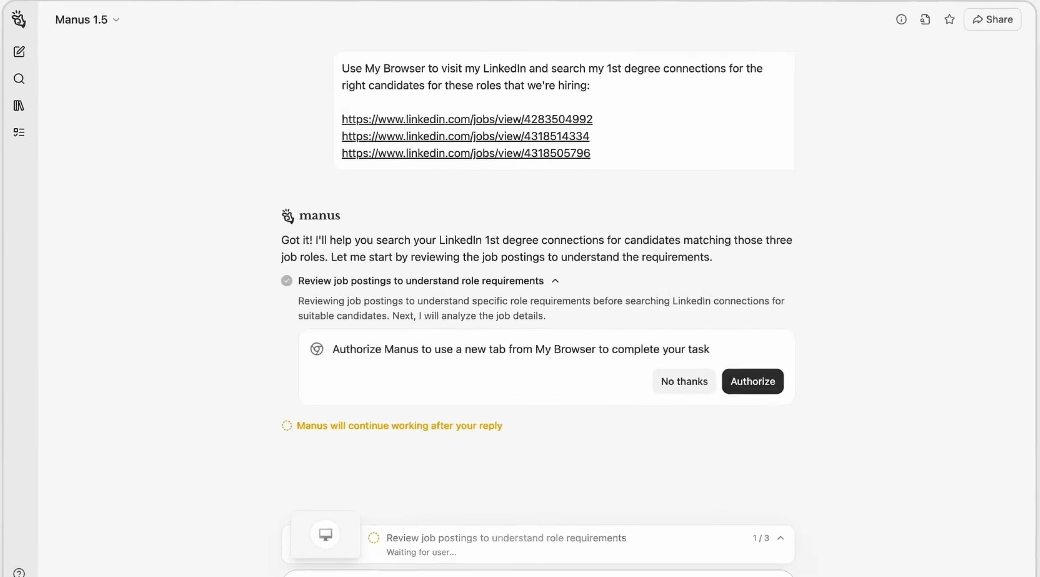Viewport: 1040px width, 577px height.
Task: Click the 1/3 progress indicator
Action: pyautogui.click(x=760, y=537)
